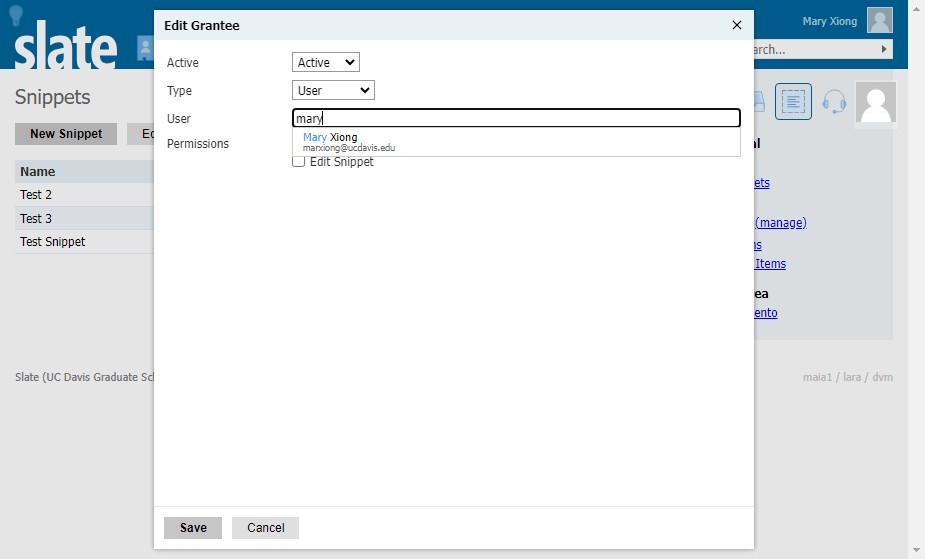
Task: Open the Type dropdown showing User
Action: tap(333, 90)
